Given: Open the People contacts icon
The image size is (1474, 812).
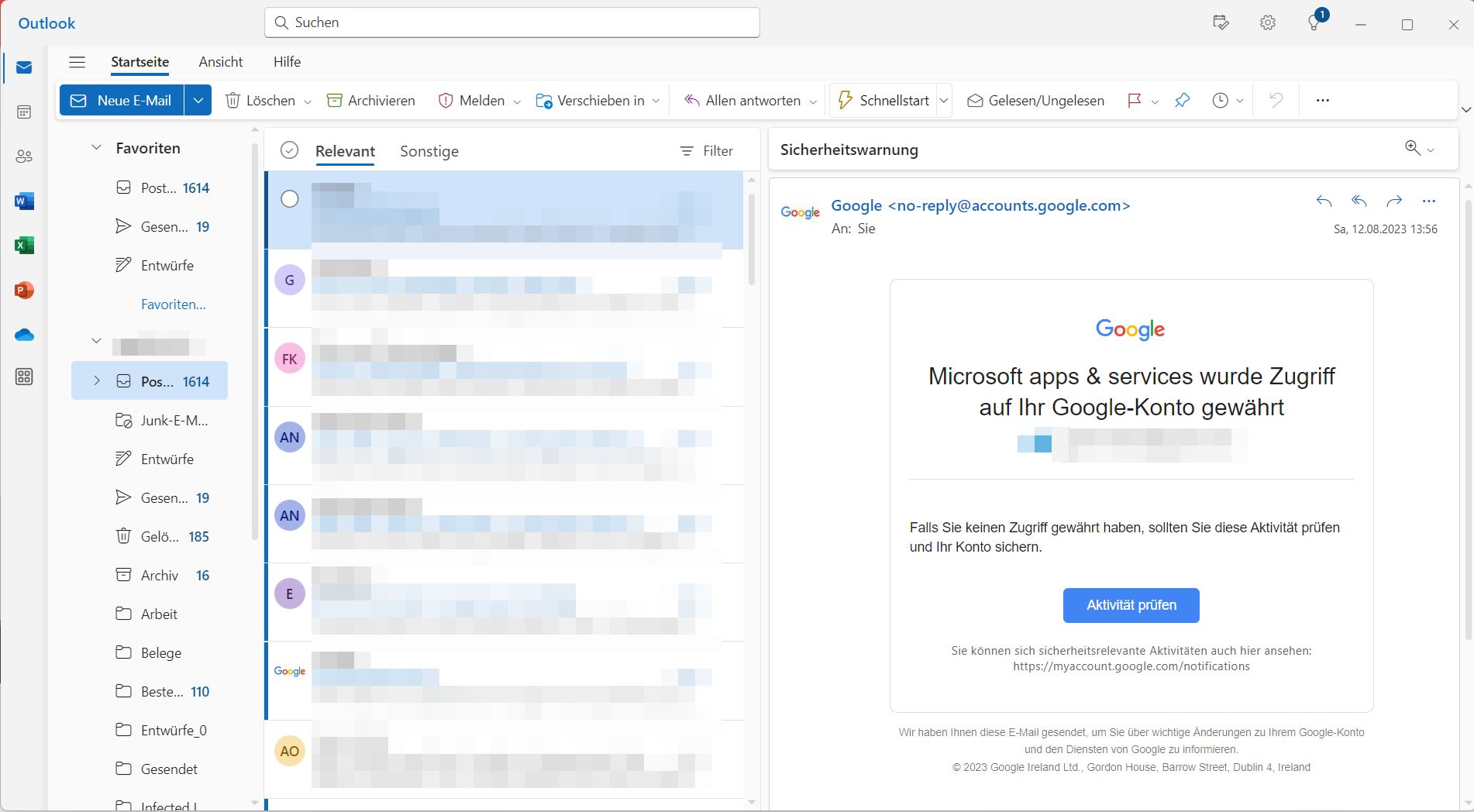Looking at the screenshot, I should (24, 157).
